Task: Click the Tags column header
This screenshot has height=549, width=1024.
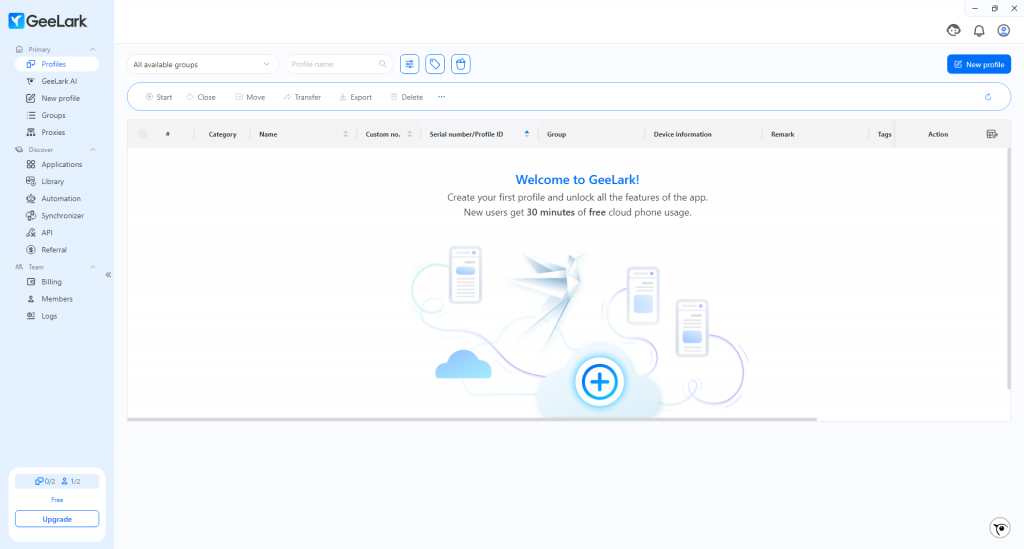Action: 884,134
